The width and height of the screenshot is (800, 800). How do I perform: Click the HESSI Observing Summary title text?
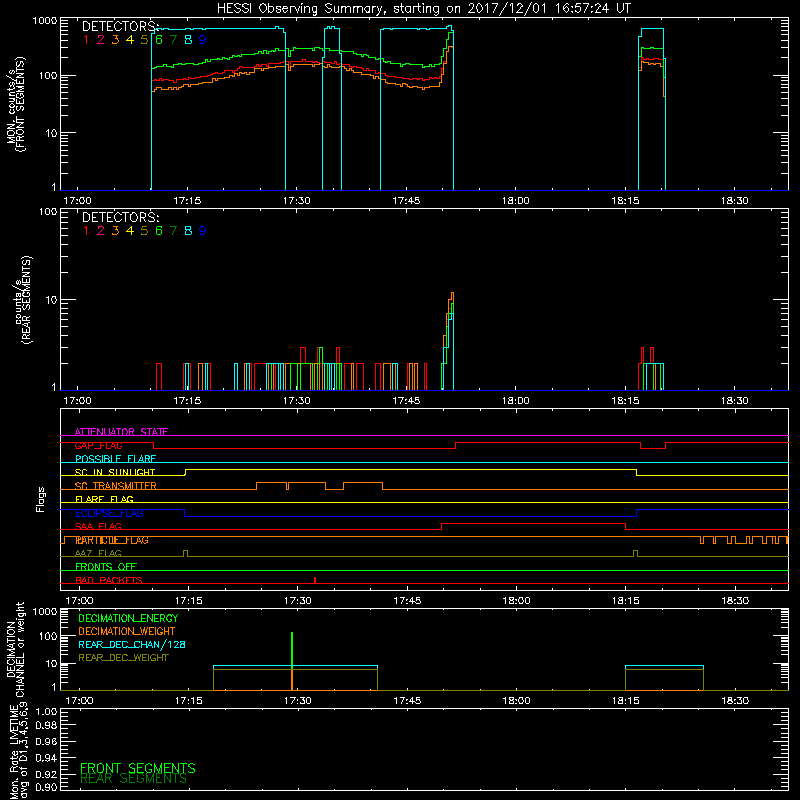tap(423, 8)
